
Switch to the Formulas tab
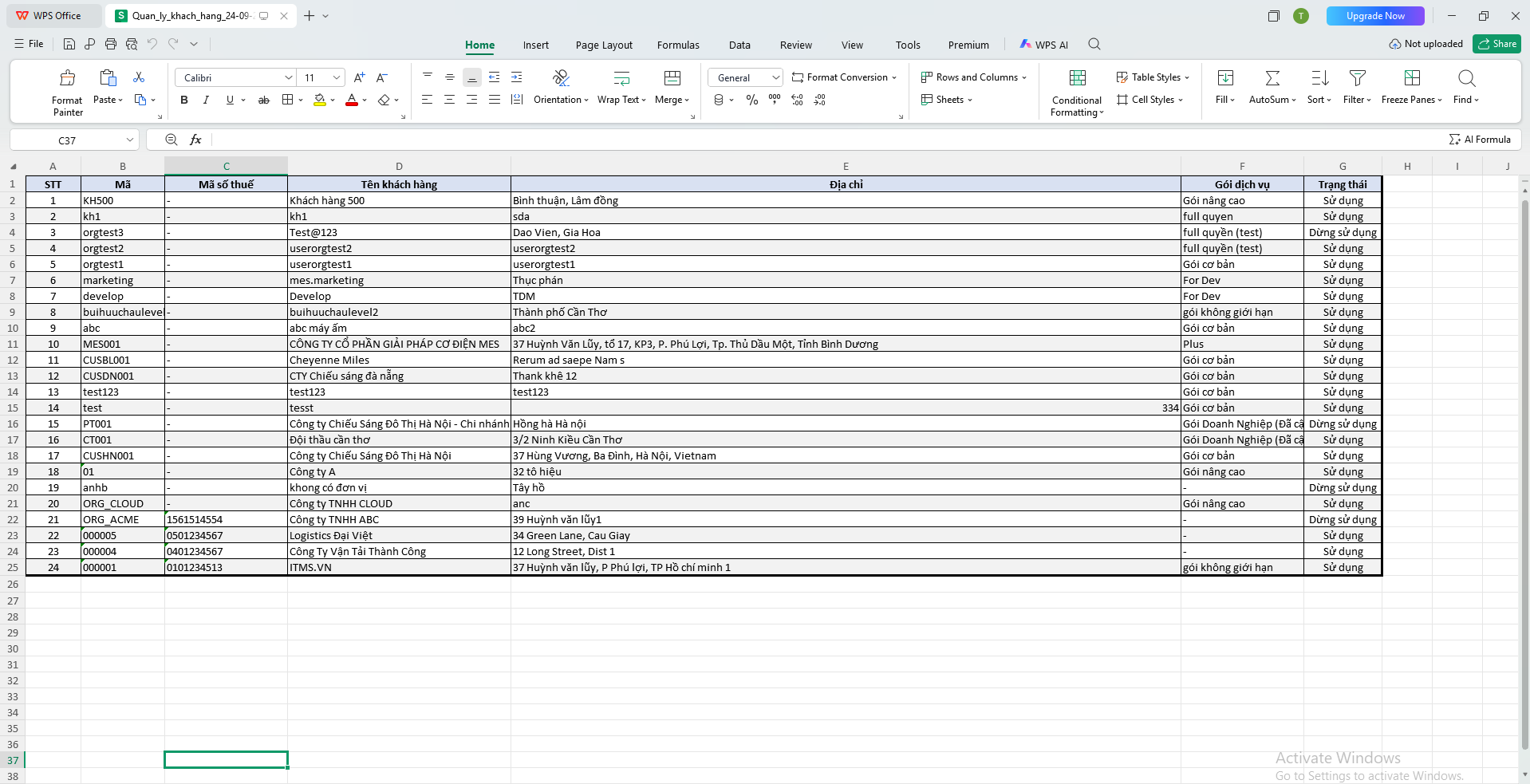click(678, 45)
